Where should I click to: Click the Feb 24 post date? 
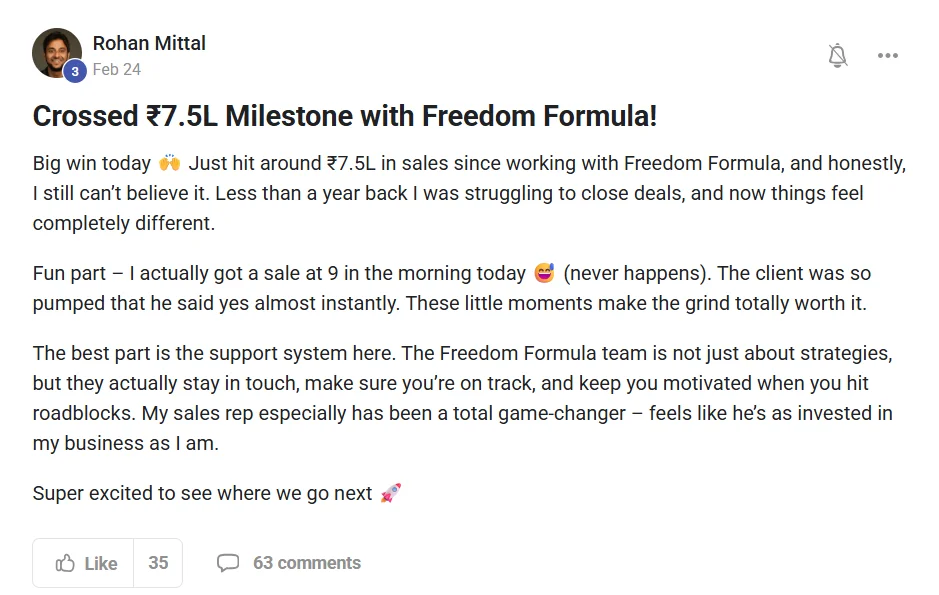117,69
